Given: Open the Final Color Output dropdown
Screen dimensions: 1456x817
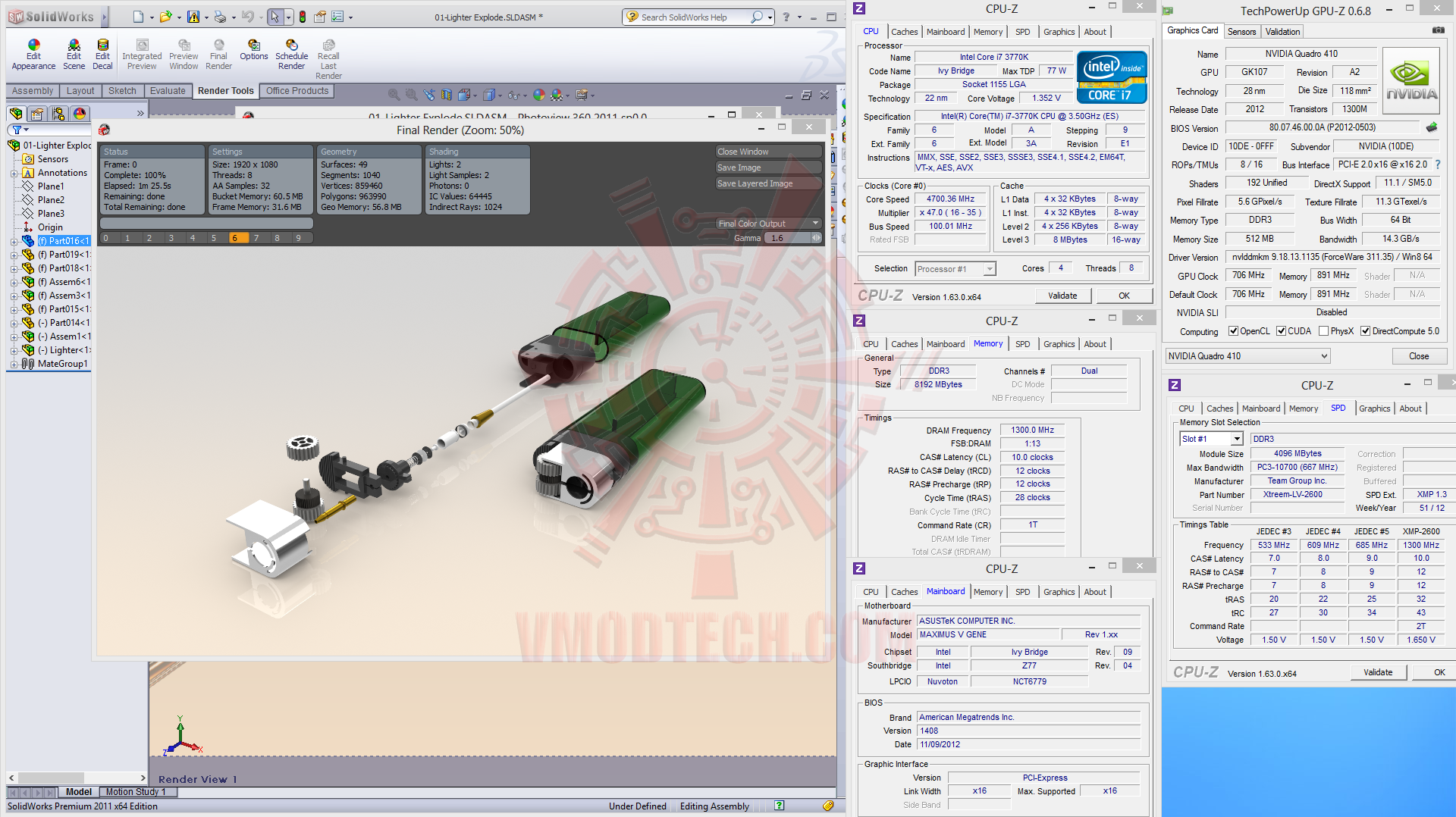Looking at the screenshot, I should tap(768, 224).
